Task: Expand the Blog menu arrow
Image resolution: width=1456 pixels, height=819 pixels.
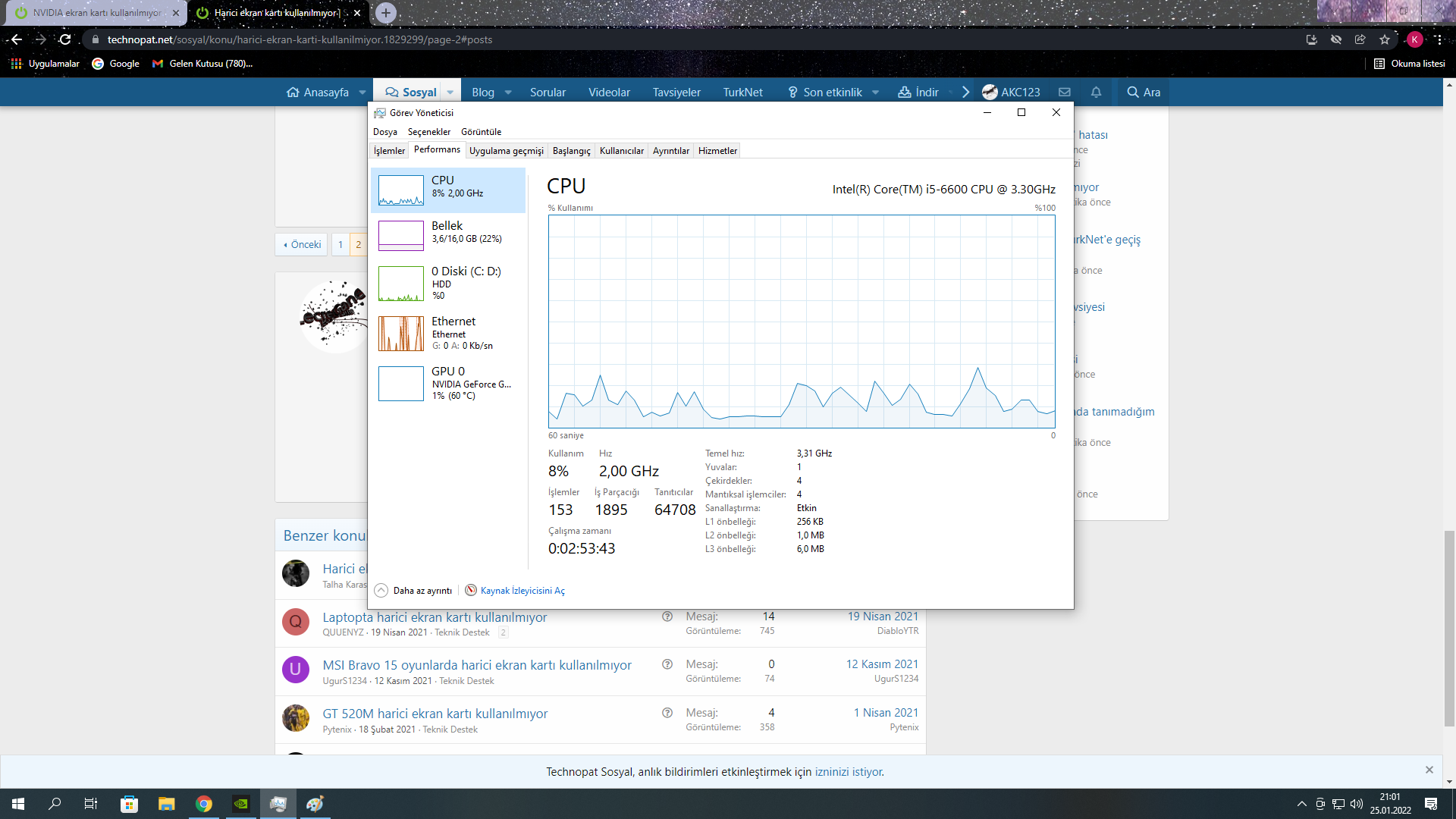Action: pyautogui.click(x=508, y=93)
